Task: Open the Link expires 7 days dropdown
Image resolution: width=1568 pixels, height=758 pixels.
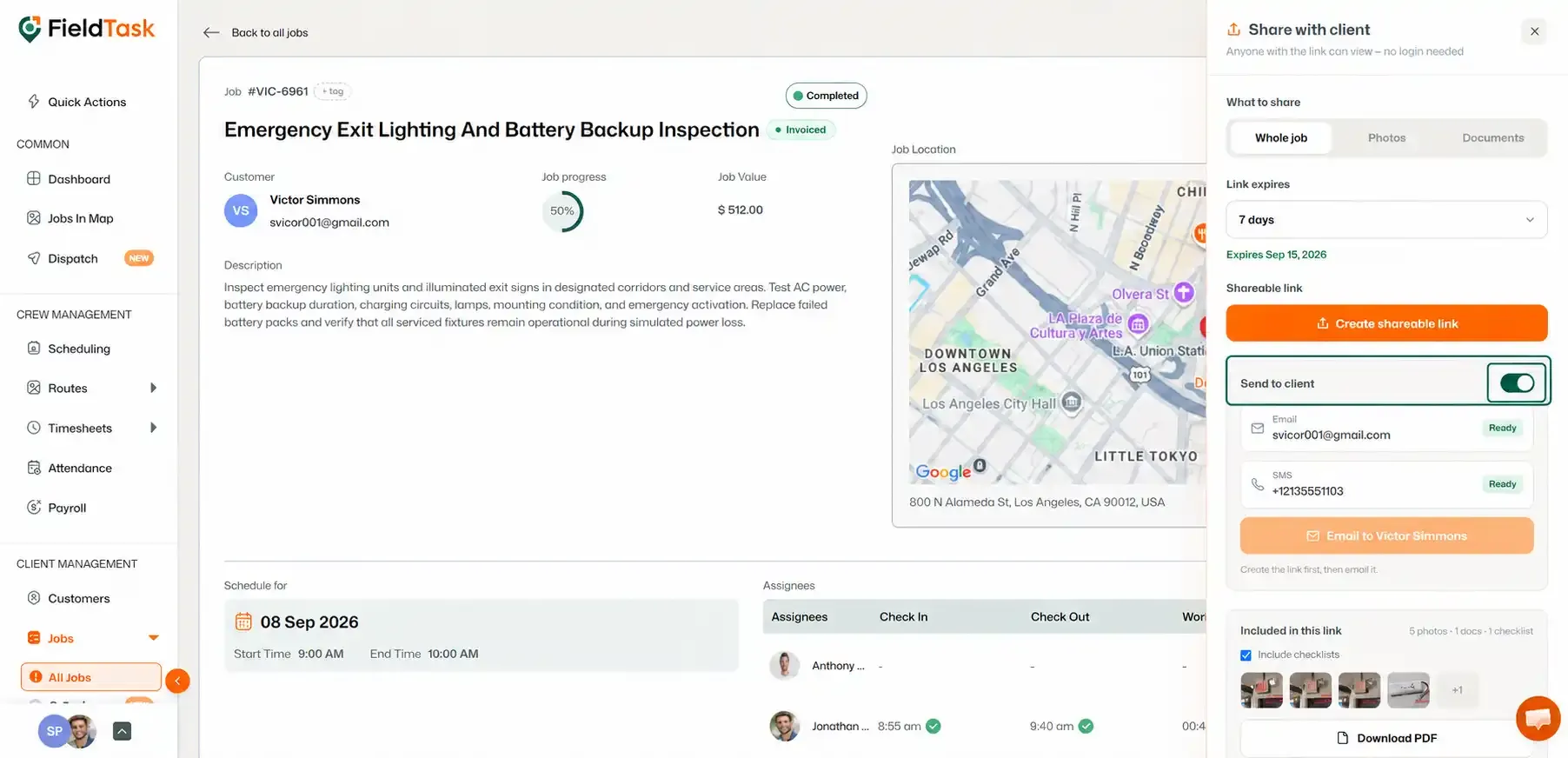Action: [1386, 220]
